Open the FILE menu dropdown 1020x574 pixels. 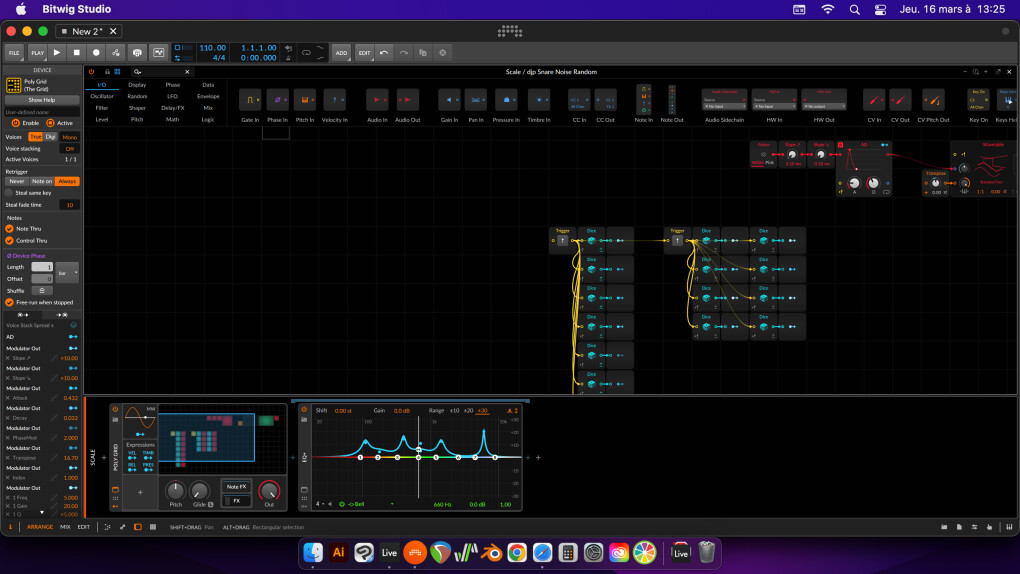click(14, 52)
